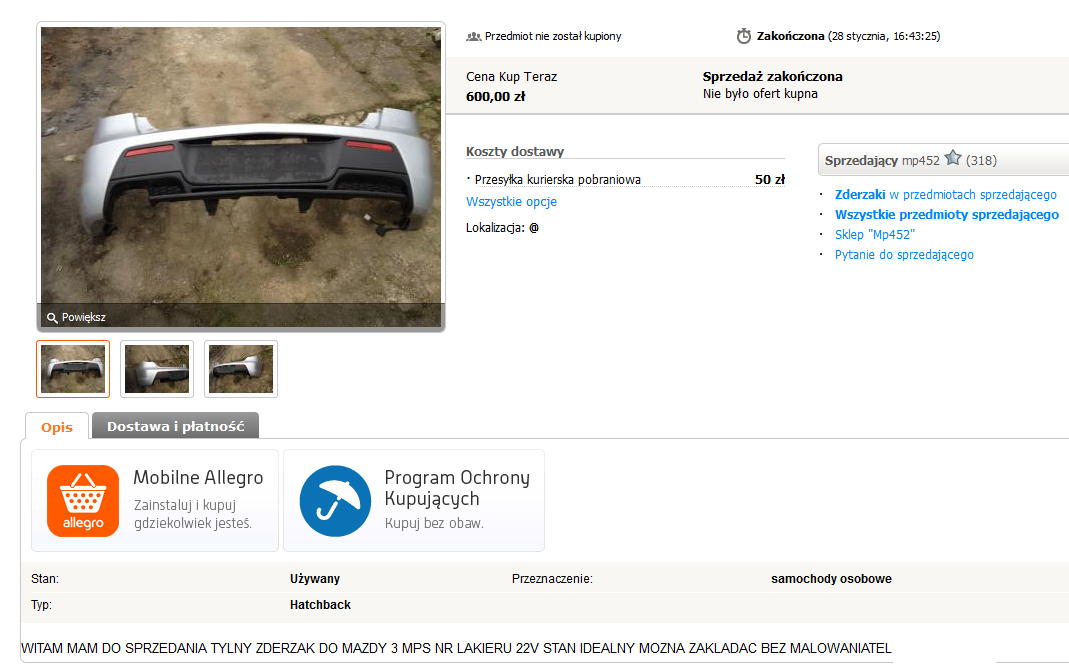This screenshot has height=668, width=1069.
Task: Switch to the Opis tab
Action: tap(57, 427)
